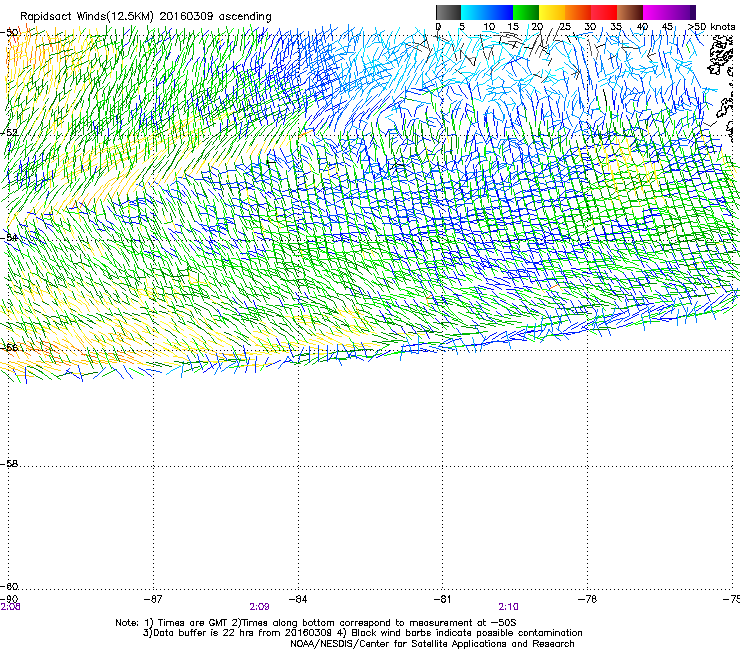740x650 pixels.
Task: Select the orange 25-30 knots legend swatch
Action: [578, 12]
